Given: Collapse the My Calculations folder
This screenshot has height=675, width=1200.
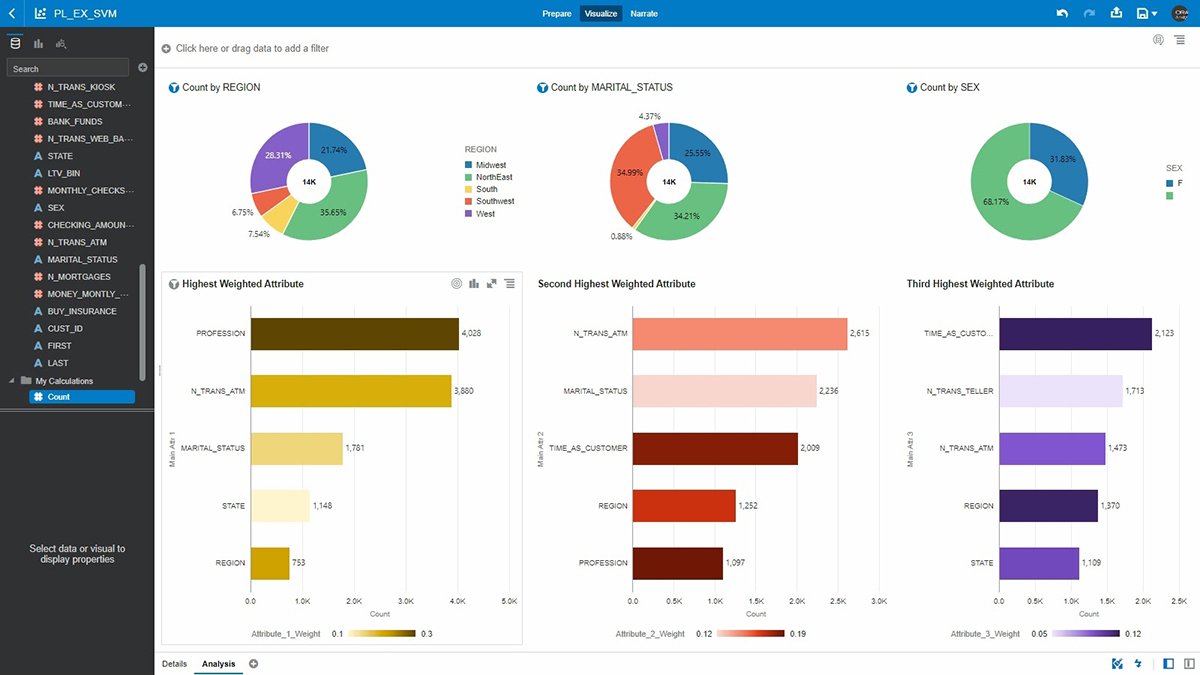Looking at the screenshot, I should click(x=13, y=380).
